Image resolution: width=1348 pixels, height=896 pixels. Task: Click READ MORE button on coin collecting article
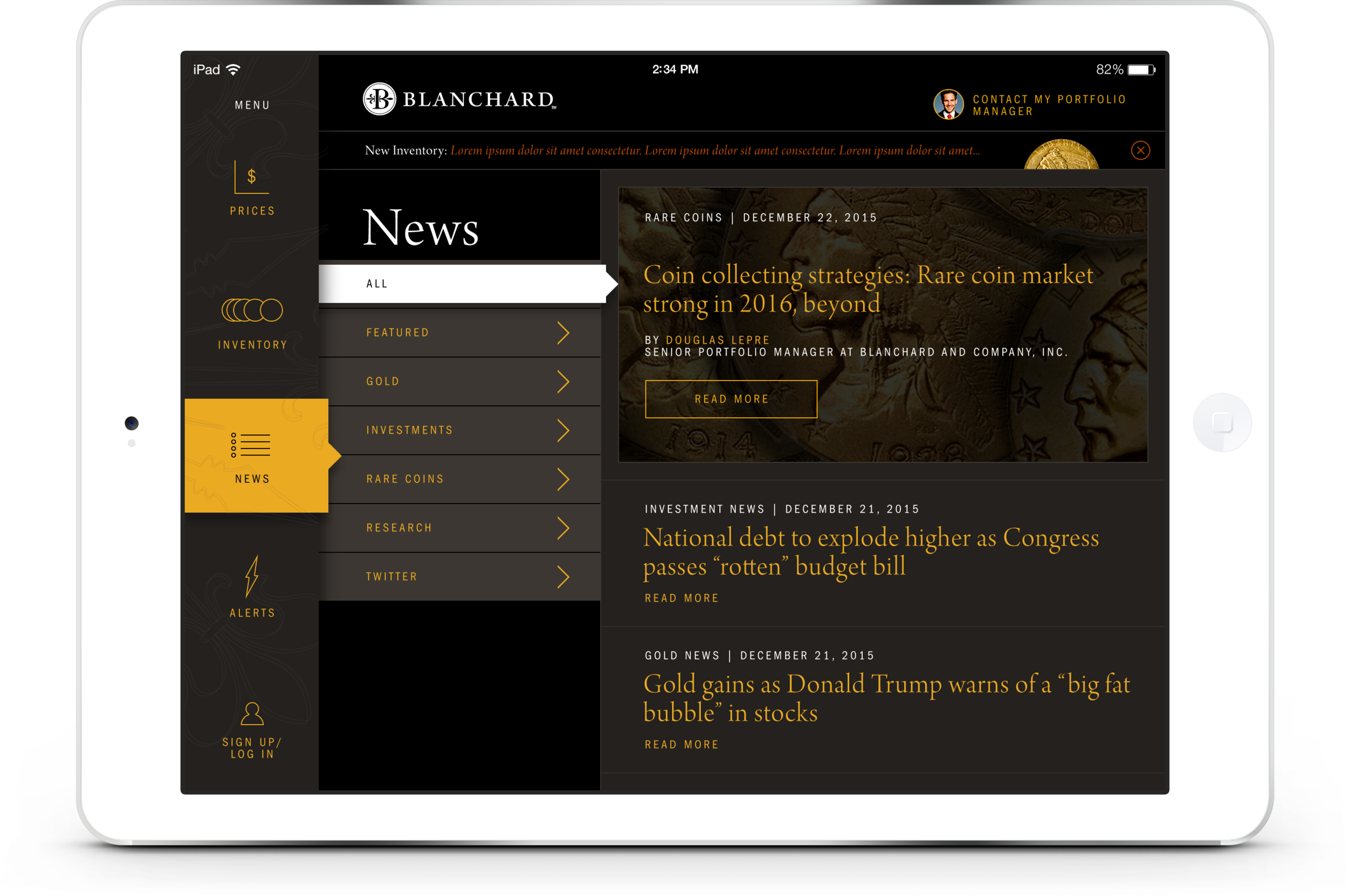731,399
